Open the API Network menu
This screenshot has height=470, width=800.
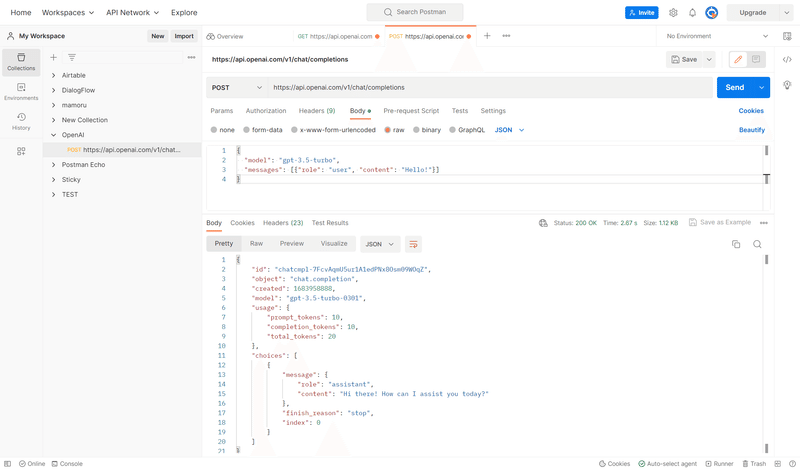133,13
